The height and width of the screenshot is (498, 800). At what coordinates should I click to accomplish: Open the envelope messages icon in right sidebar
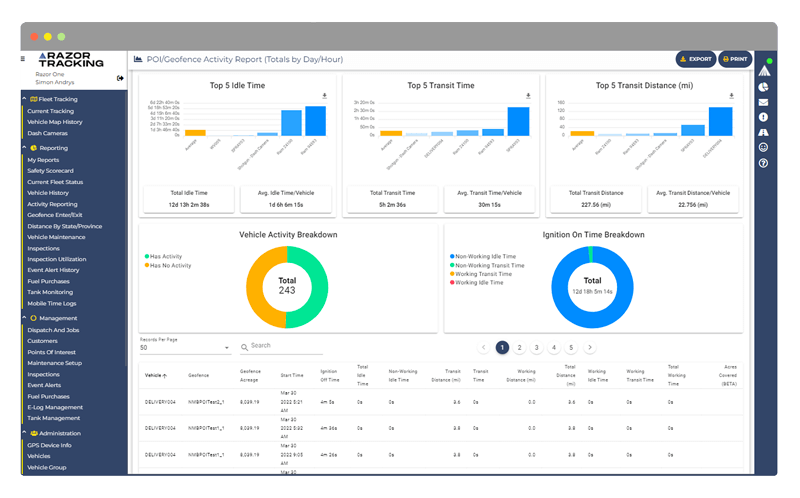point(763,102)
